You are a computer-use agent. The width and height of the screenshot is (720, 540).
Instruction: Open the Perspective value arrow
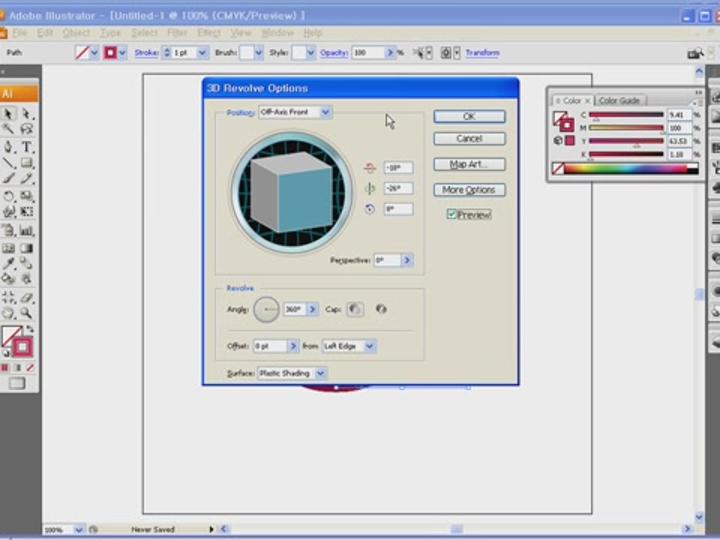click(x=407, y=260)
